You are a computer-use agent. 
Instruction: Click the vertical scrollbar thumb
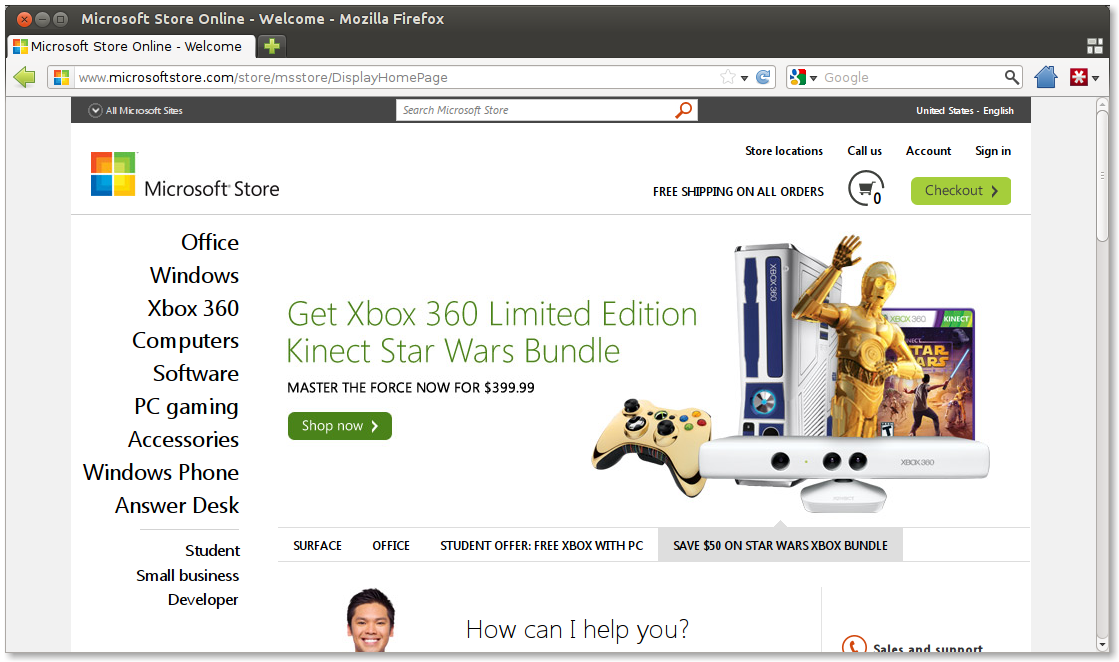coord(1103,175)
